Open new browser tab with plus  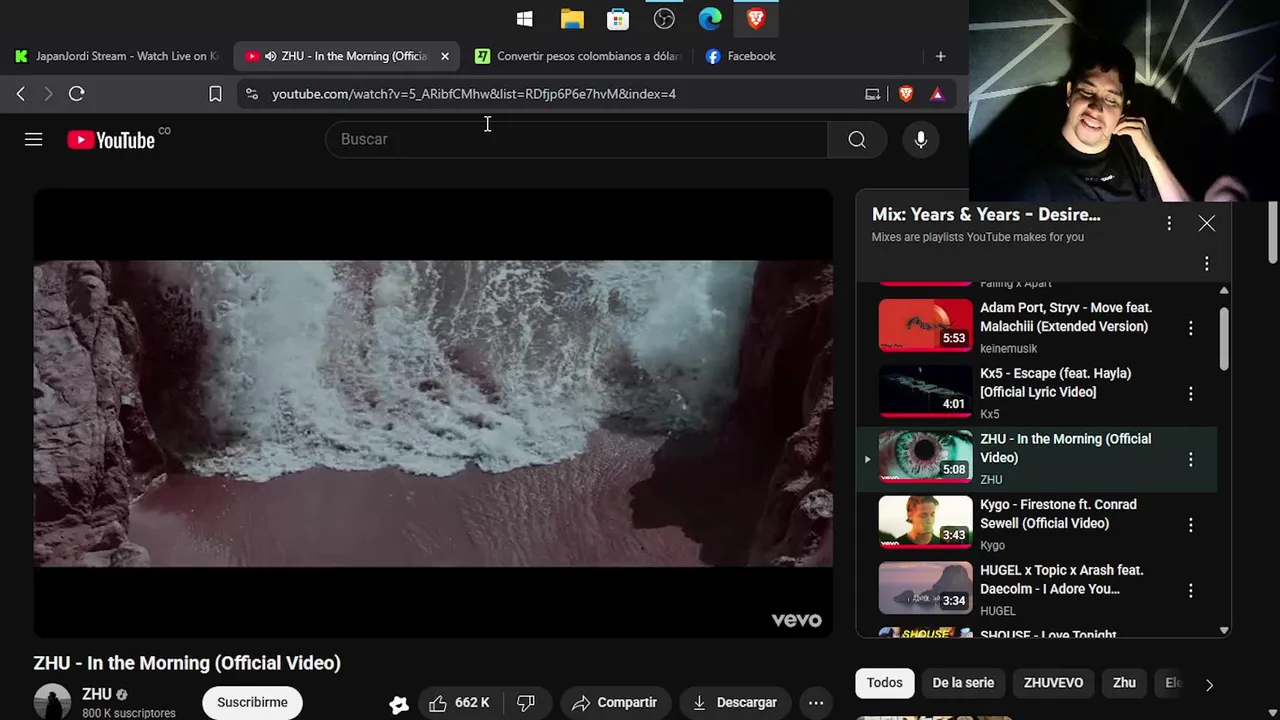tap(940, 56)
